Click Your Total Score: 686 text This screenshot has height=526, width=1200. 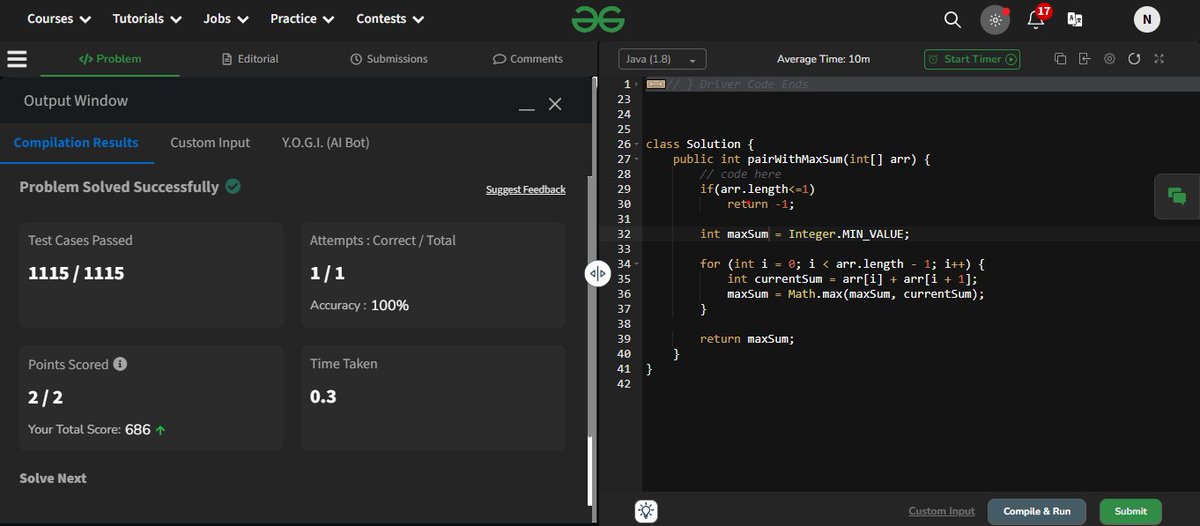97,430
